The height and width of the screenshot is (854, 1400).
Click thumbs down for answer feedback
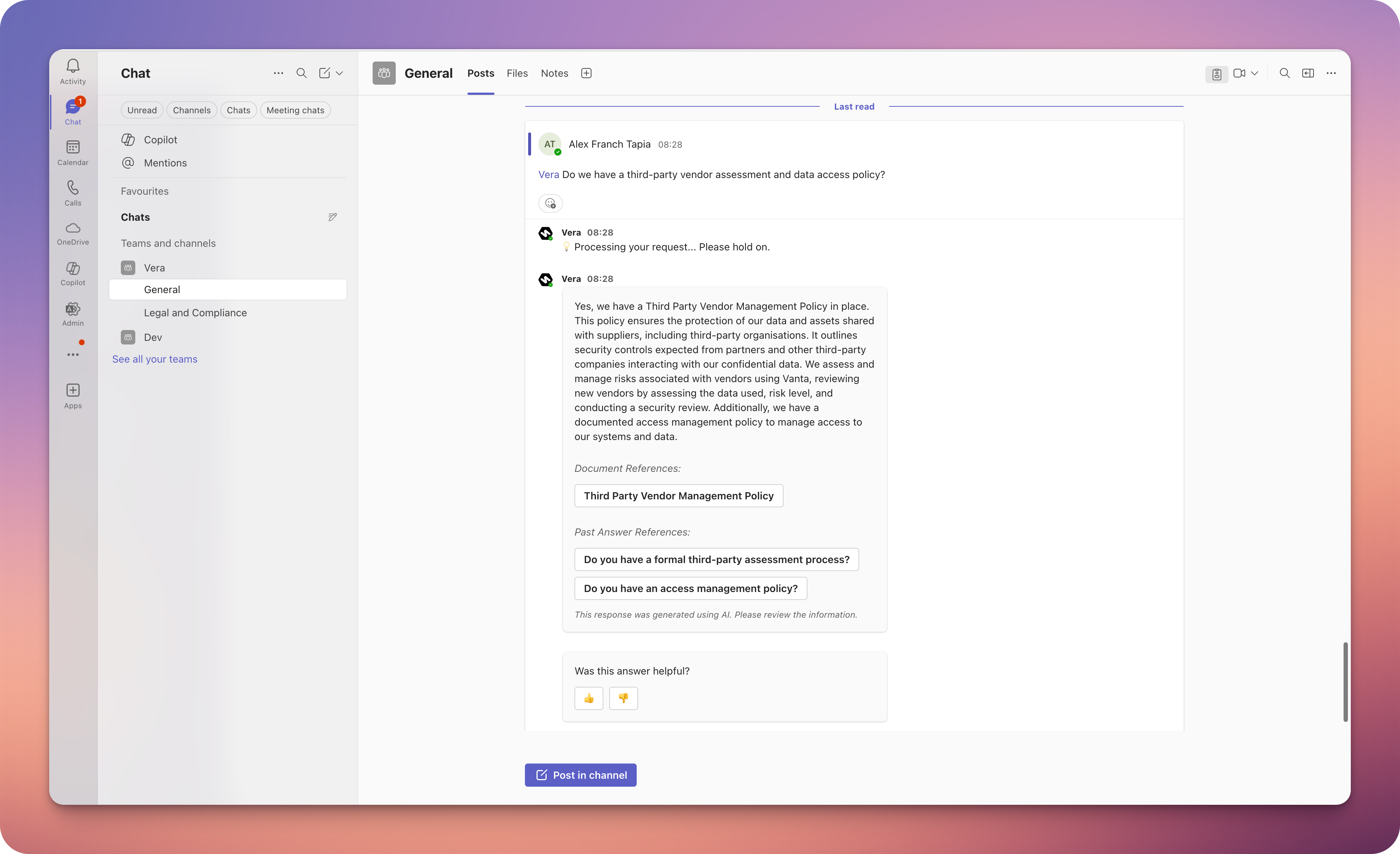(623, 698)
